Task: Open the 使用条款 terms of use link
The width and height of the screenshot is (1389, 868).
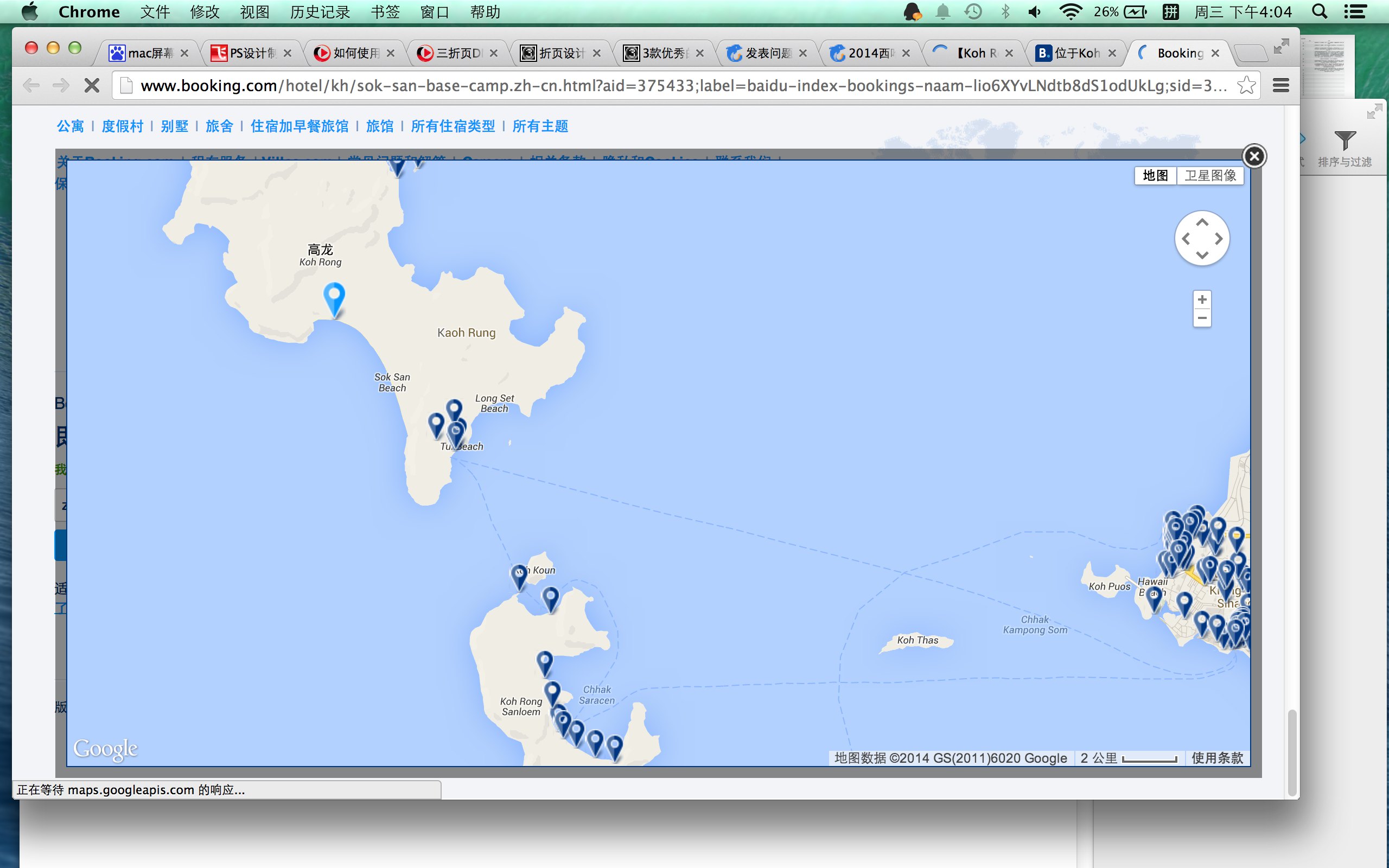Action: coord(1217,758)
